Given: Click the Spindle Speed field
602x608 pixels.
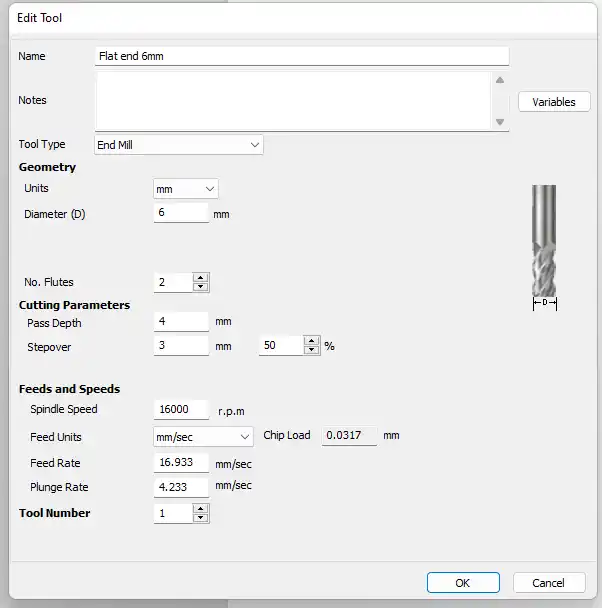Looking at the screenshot, I should pyautogui.click(x=181, y=409).
